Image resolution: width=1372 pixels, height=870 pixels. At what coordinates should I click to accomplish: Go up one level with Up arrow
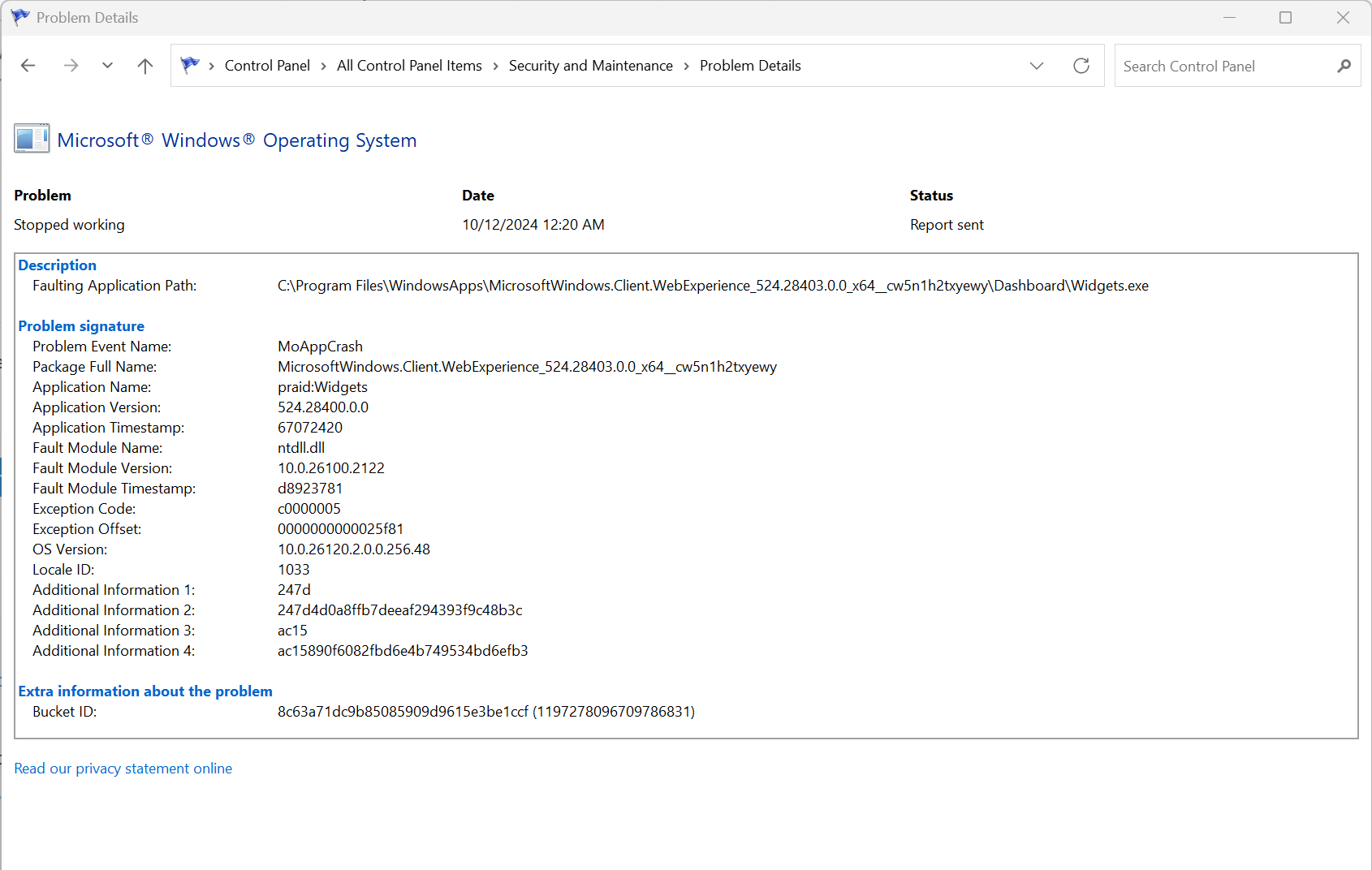coord(145,66)
